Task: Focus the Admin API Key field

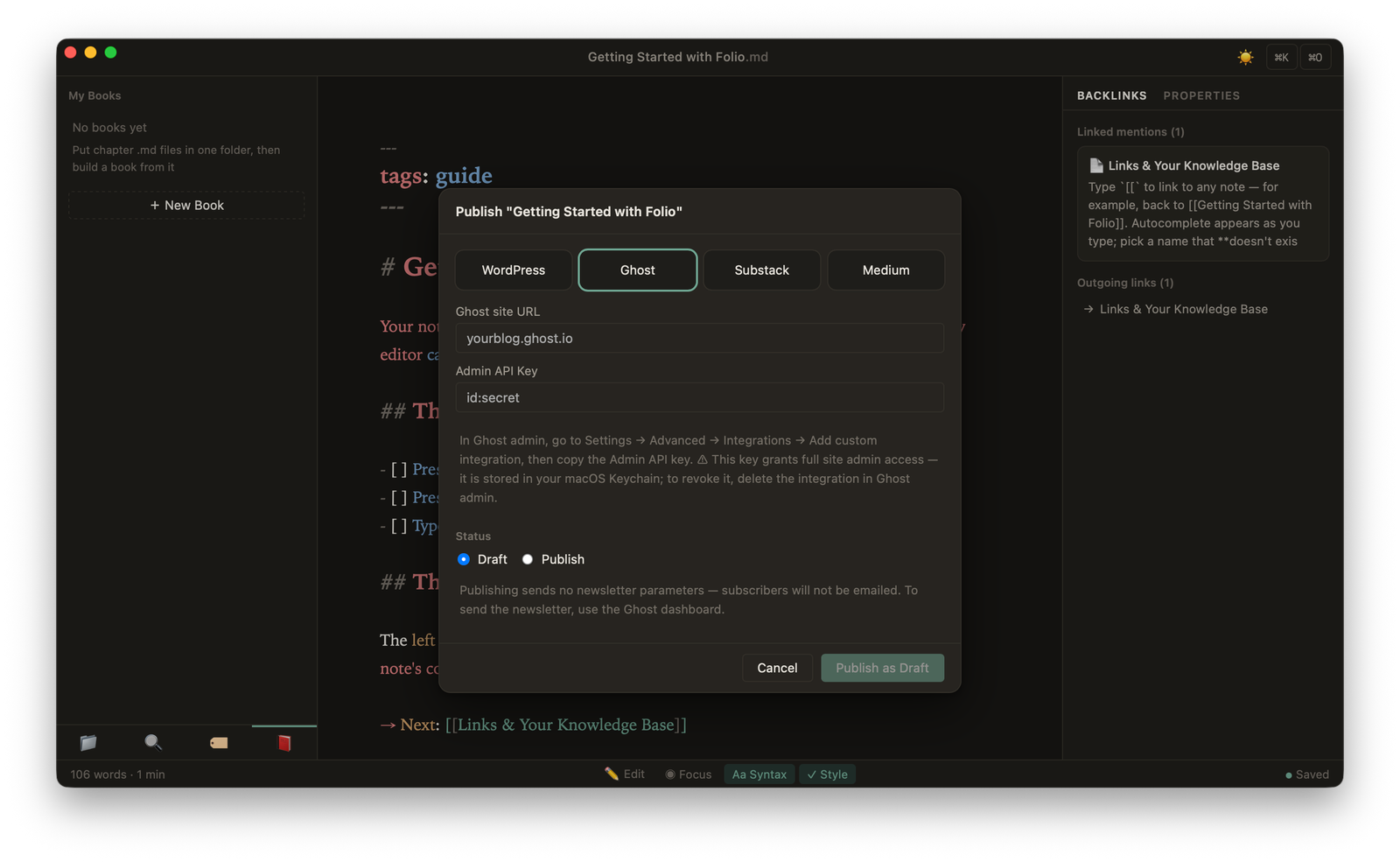Action: coord(700,397)
